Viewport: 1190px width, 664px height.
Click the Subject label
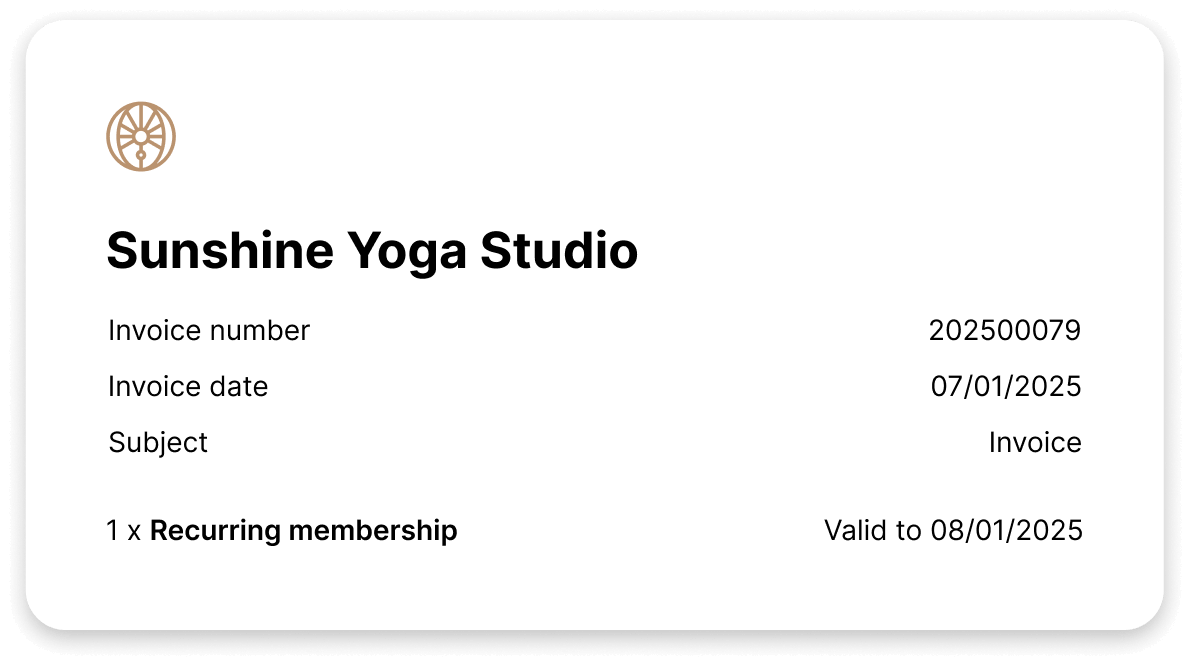pyautogui.click(x=158, y=442)
